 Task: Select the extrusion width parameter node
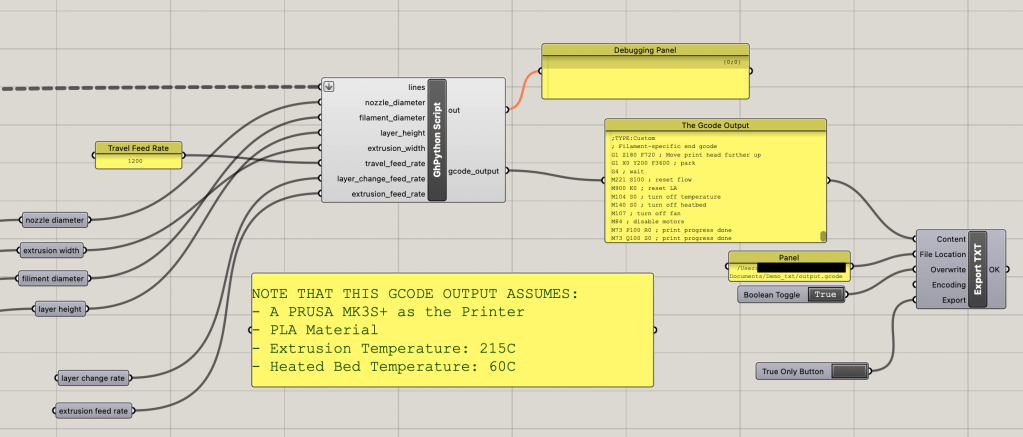click(52, 250)
